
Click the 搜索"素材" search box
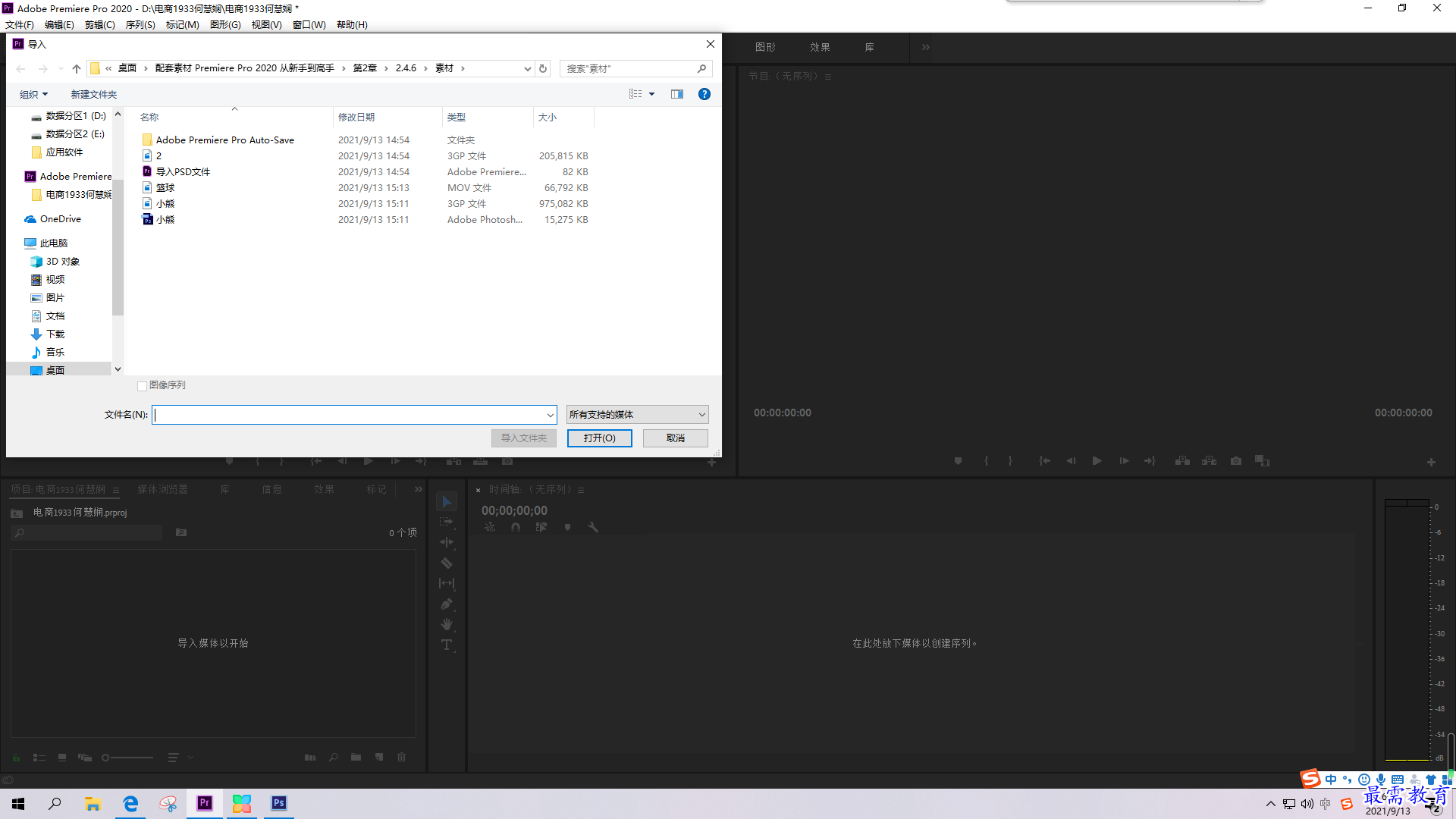click(635, 68)
